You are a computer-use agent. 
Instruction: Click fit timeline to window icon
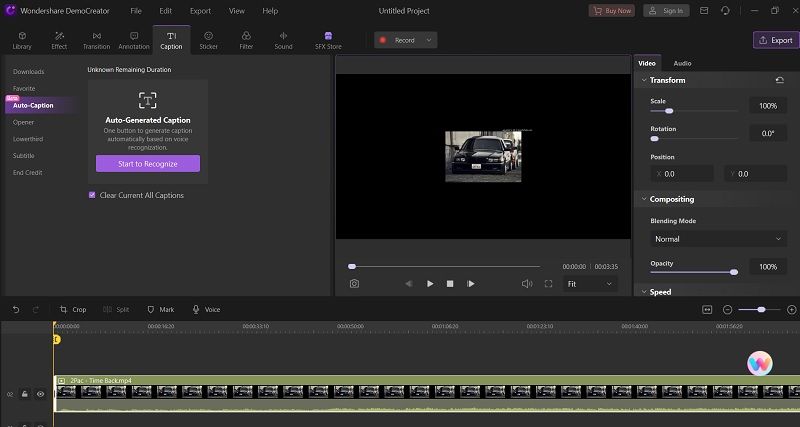(x=707, y=310)
